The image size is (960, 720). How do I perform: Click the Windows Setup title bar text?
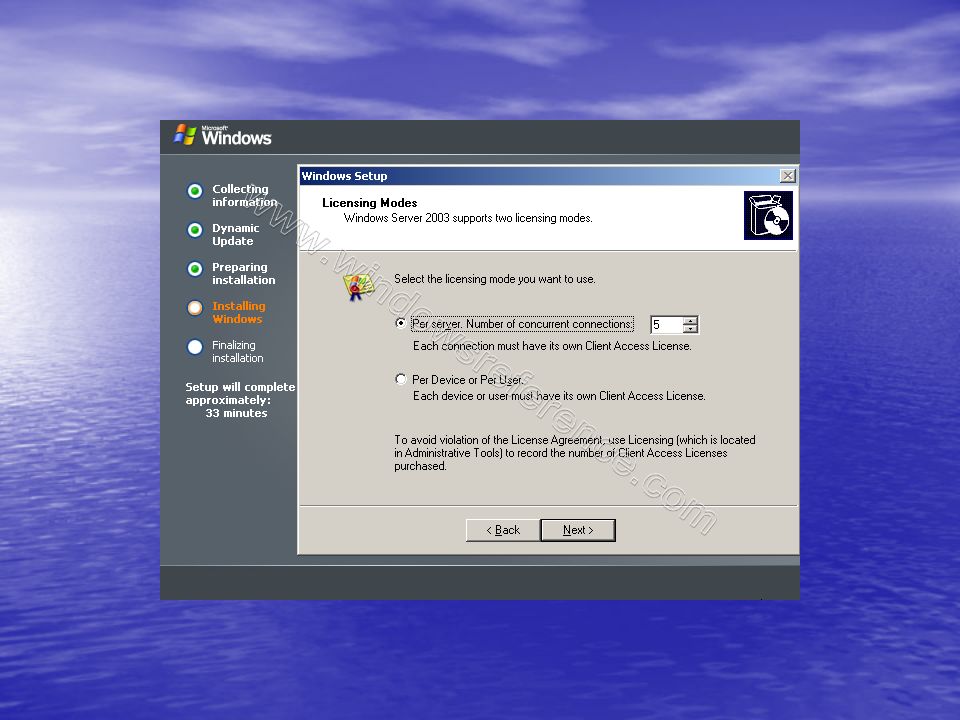[x=344, y=176]
